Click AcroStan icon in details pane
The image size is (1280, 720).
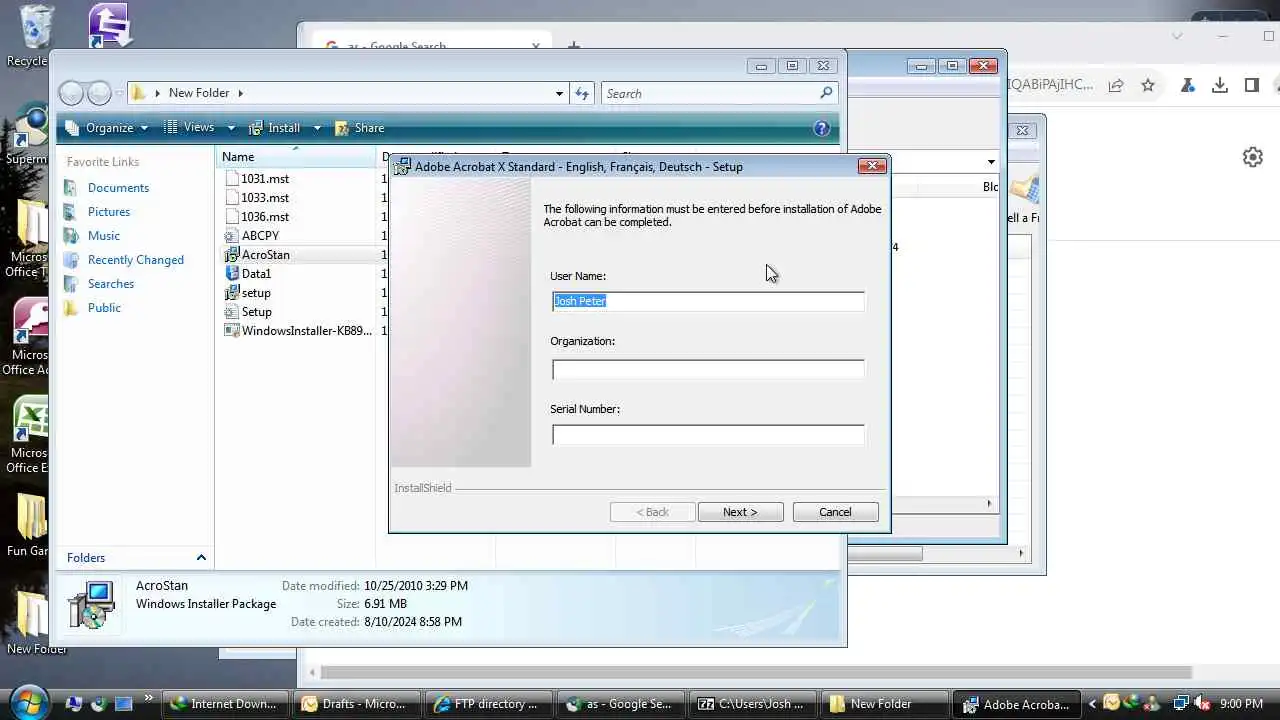(x=92, y=605)
